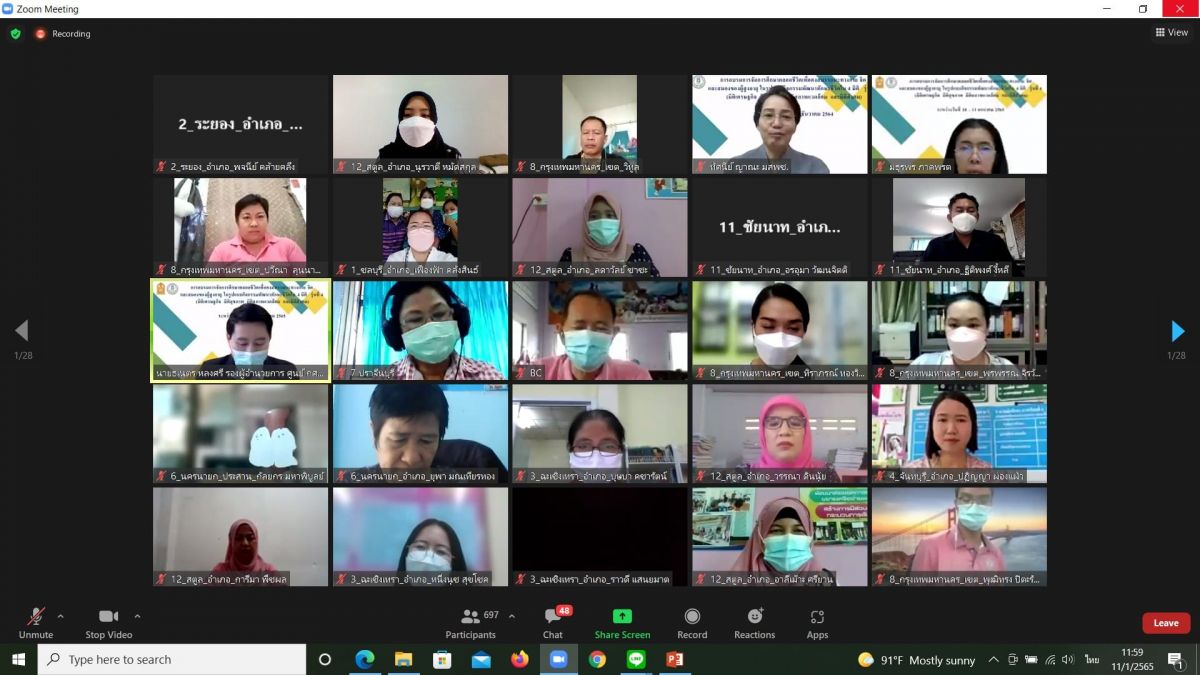
Task: Go to previous page of participants
Action: 22,331
